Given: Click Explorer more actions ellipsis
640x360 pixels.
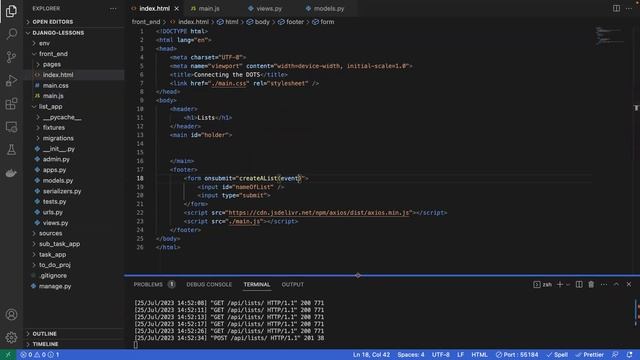Looking at the screenshot, I should click(113, 9).
